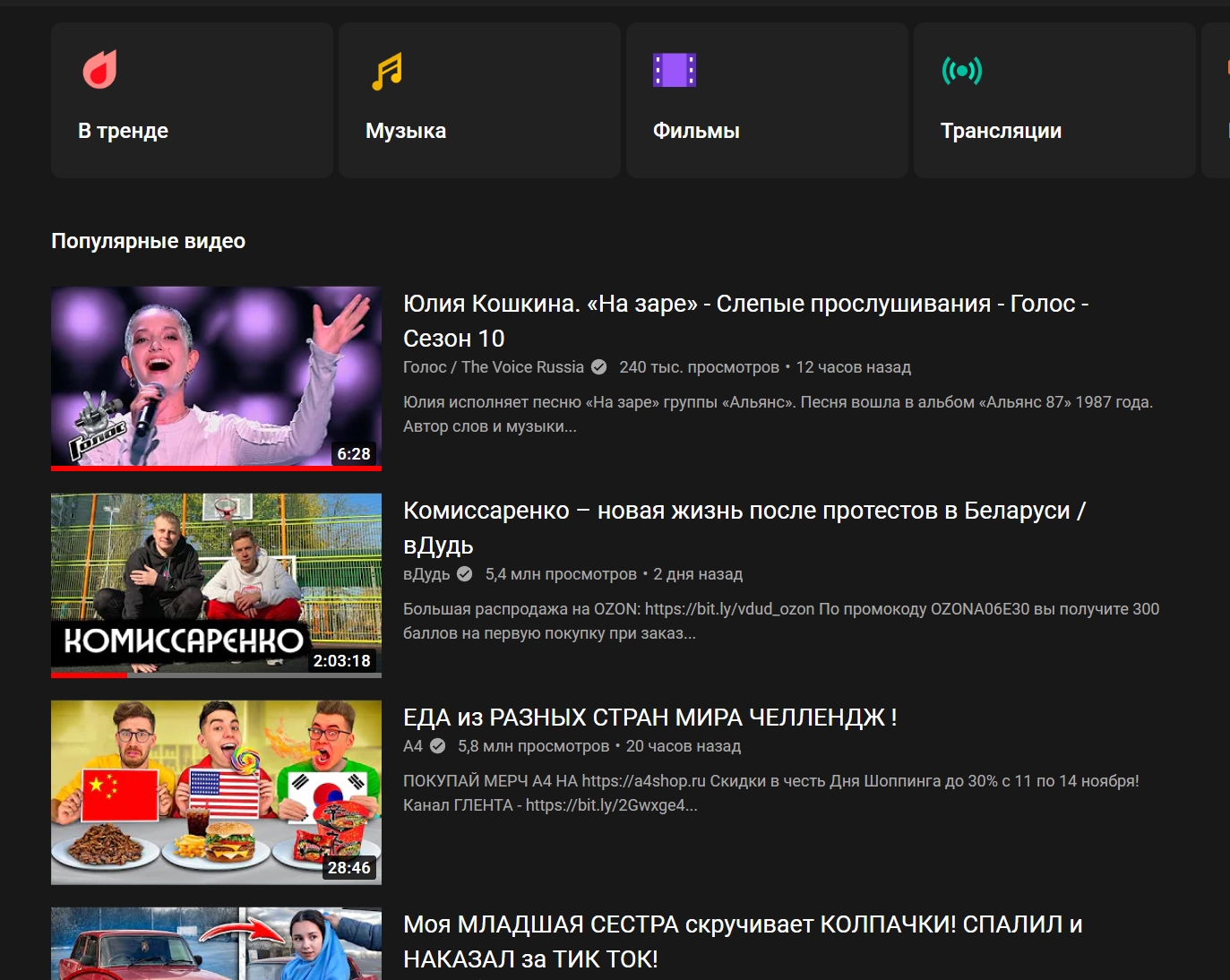Play the Голос singer thumbnail
1230x980 pixels.
(216, 376)
